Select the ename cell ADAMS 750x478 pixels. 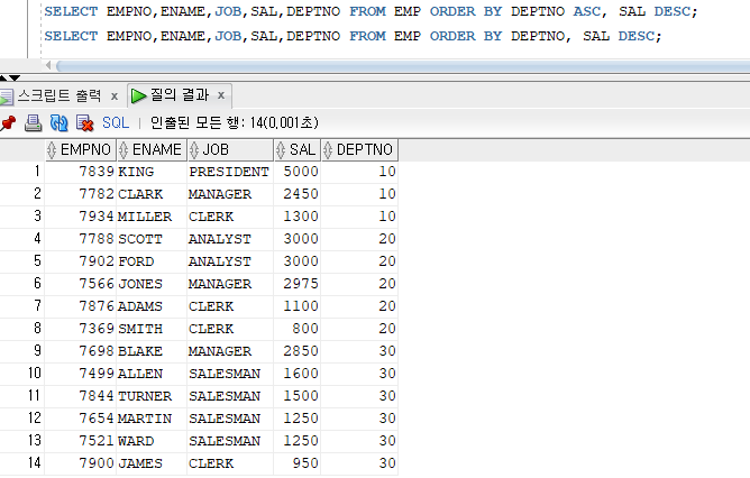click(x=151, y=307)
